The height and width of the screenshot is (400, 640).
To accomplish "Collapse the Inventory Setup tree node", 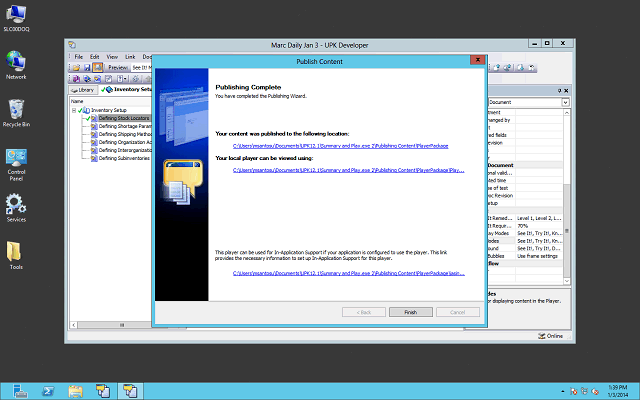I will pyautogui.click(x=74, y=110).
